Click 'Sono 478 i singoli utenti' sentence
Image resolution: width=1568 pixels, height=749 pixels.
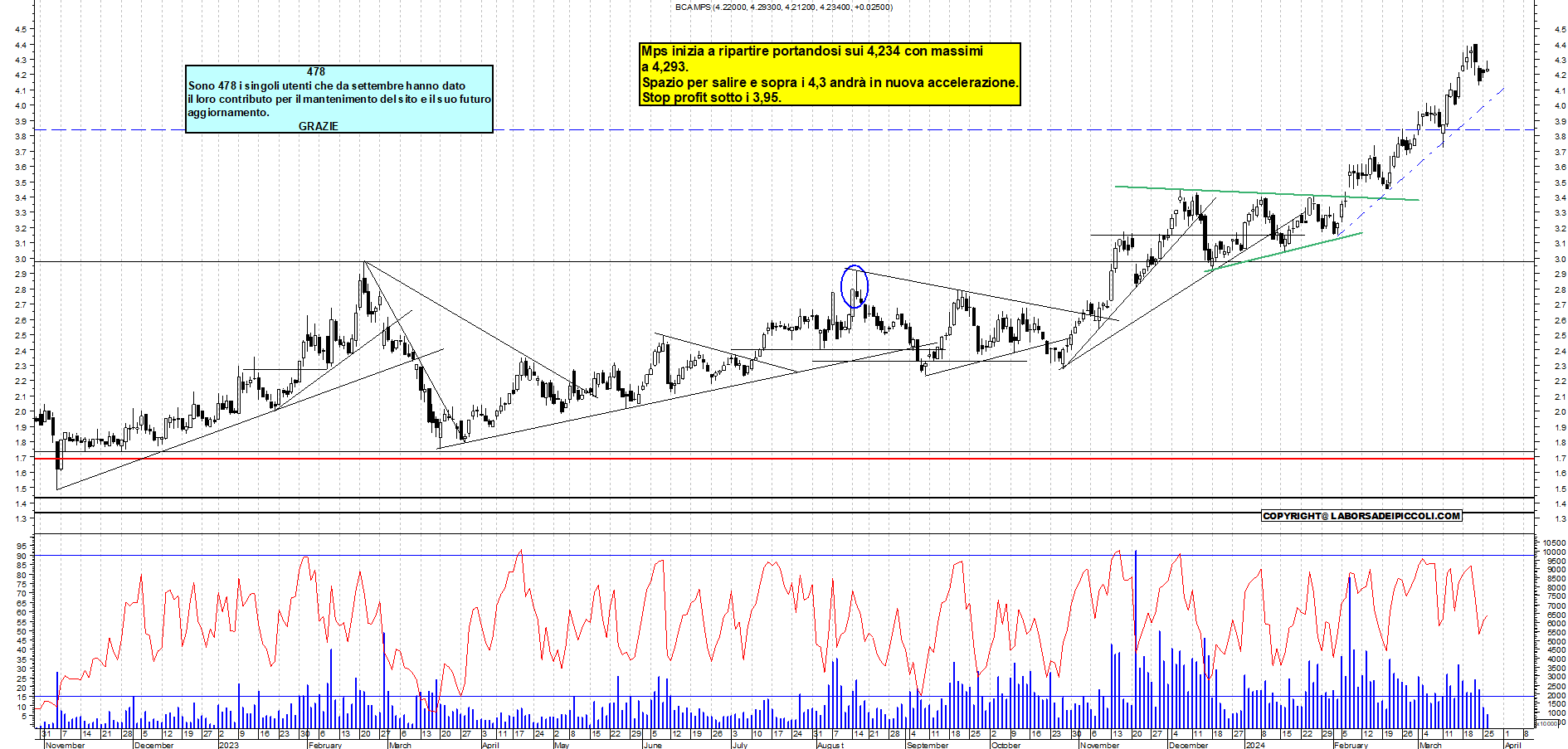[x=327, y=85]
